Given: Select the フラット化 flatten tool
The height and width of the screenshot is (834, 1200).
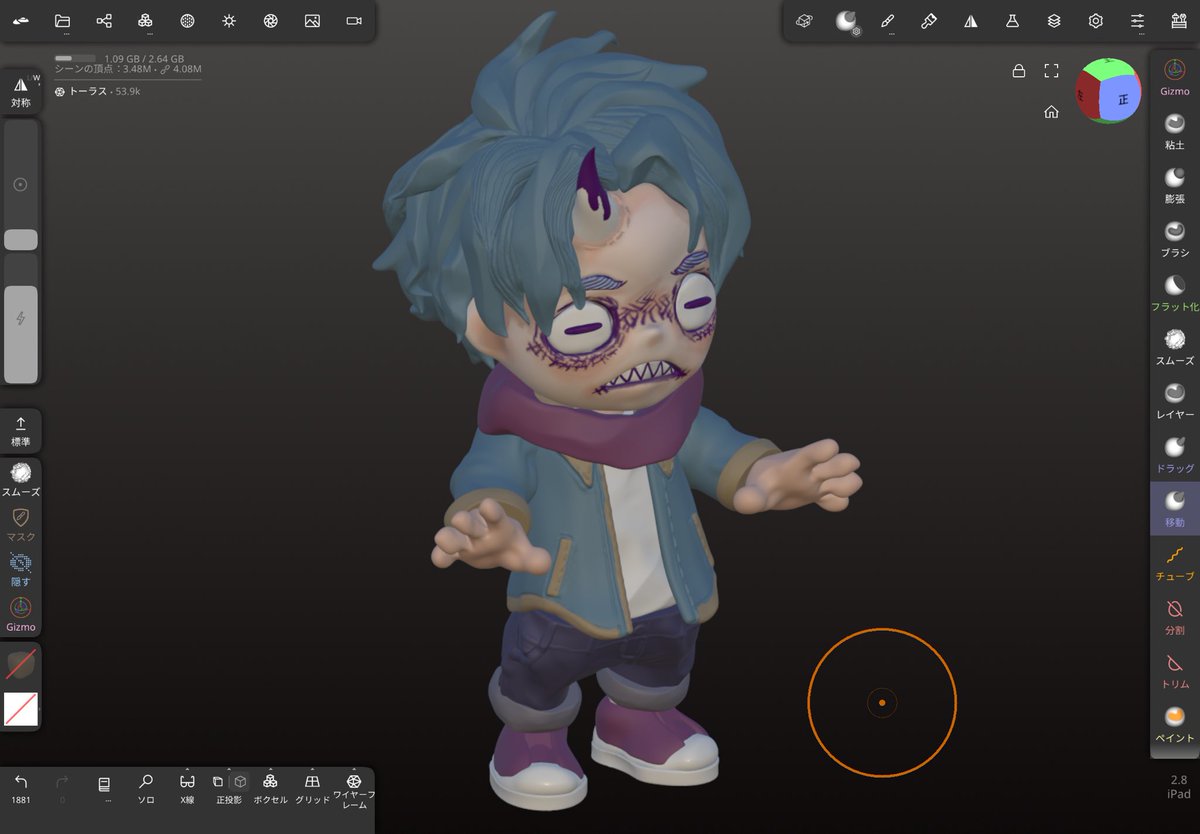Looking at the screenshot, I should (x=1175, y=293).
